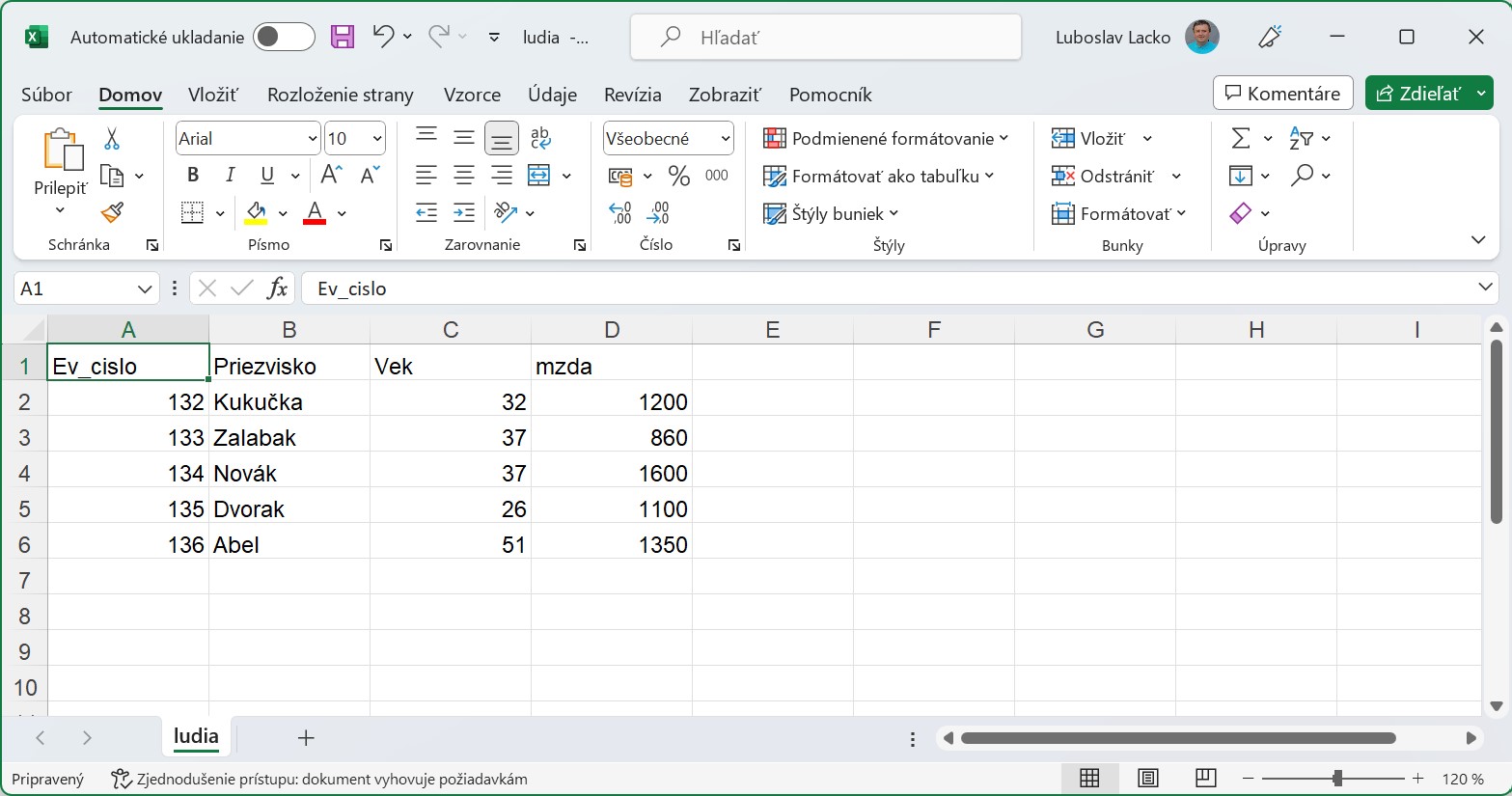Click the Format Painter brush icon

pos(112,212)
